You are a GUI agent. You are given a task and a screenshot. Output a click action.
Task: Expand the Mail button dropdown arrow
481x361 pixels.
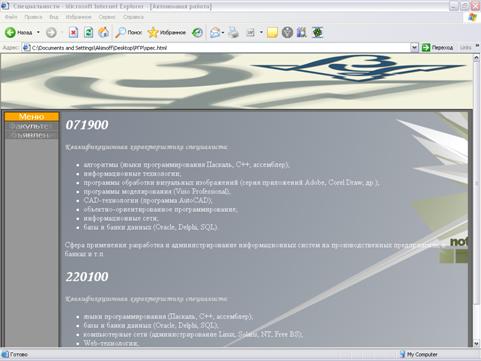click(x=223, y=32)
